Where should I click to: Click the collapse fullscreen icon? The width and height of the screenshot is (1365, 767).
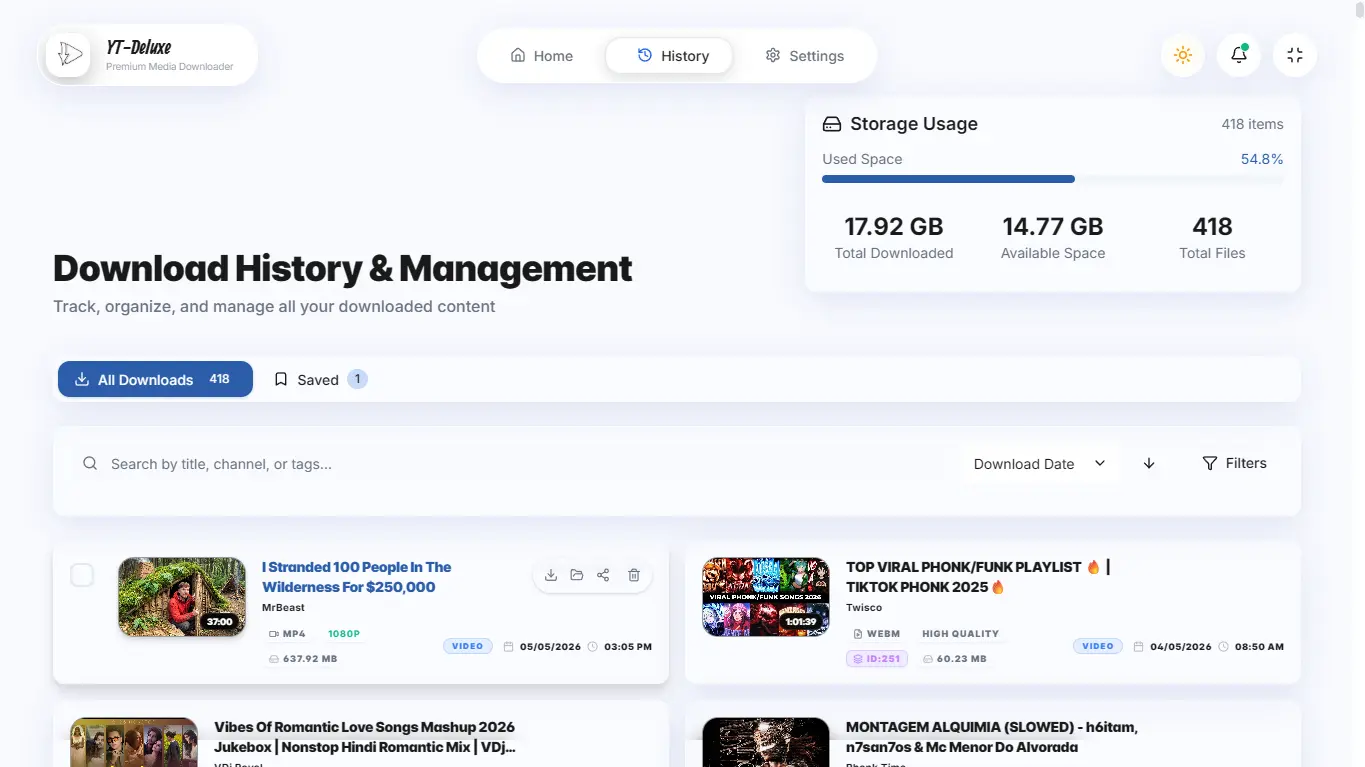coord(1295,55)
